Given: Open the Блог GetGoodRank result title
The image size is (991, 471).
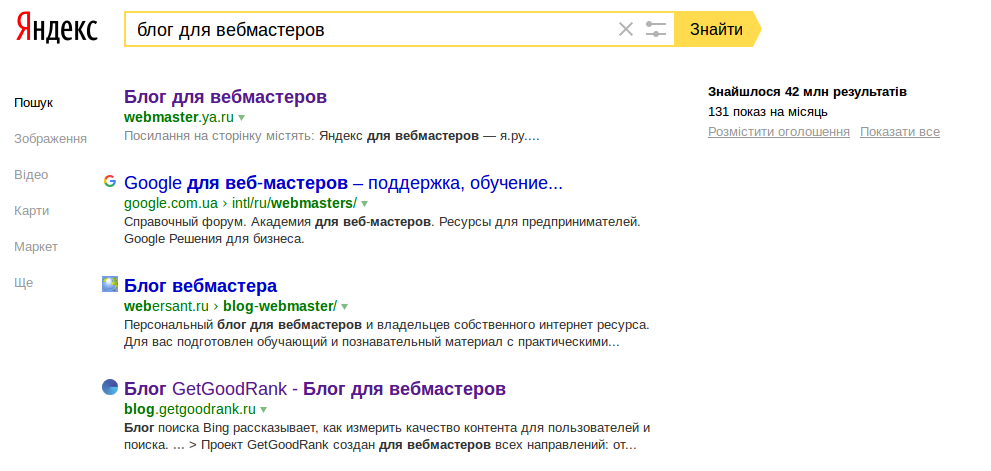Looking at the screenshot, I should [315, 388].
